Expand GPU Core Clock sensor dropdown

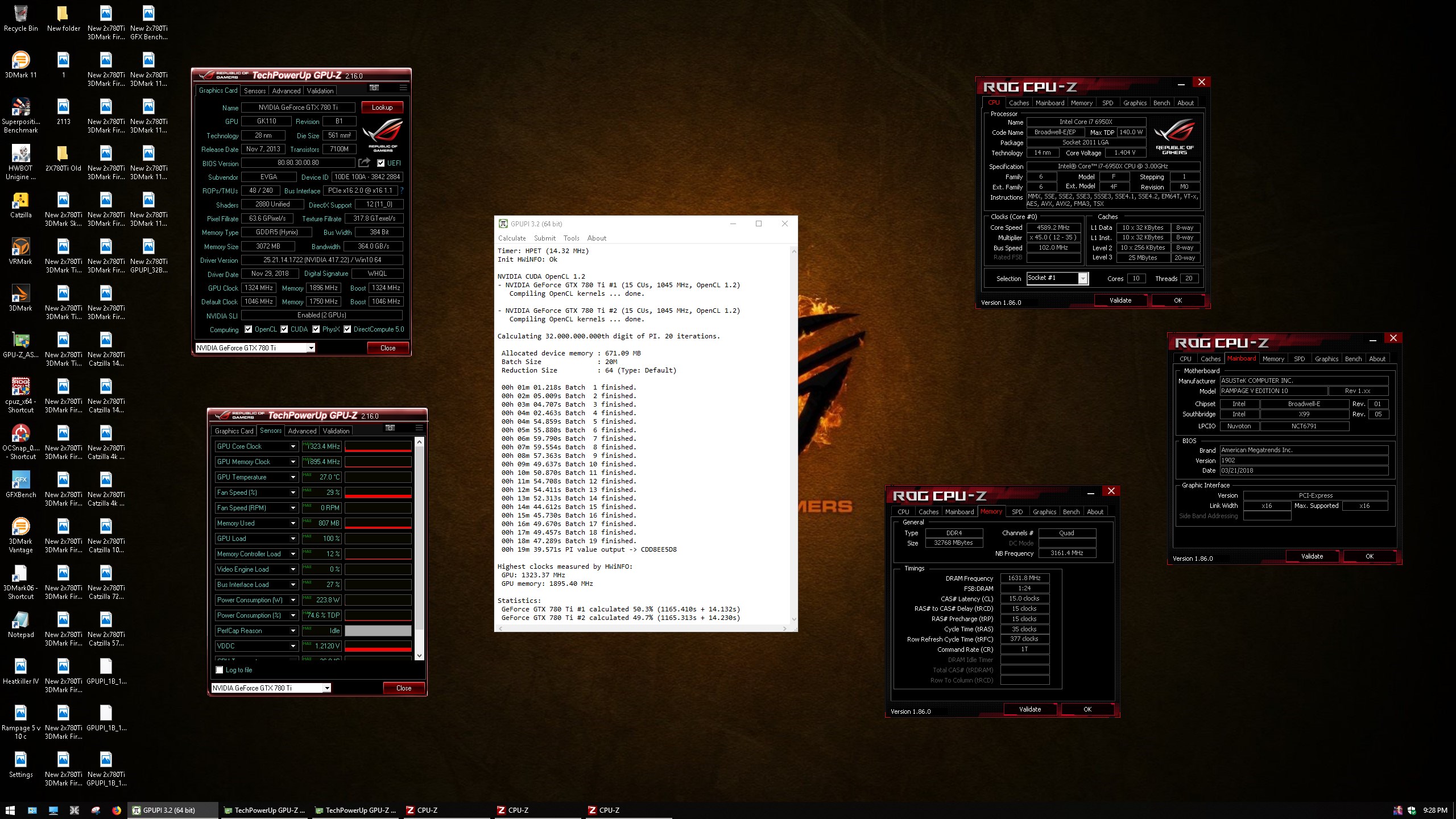coord(293,446)
